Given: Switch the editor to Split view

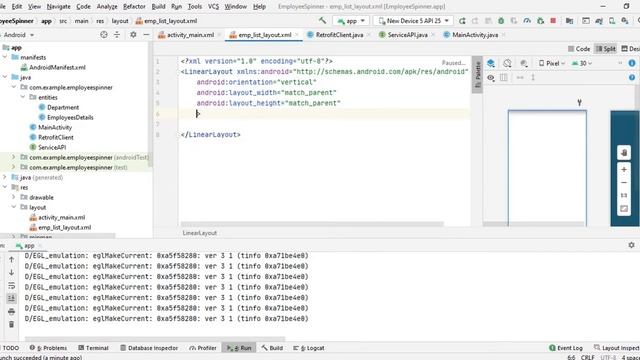Looking at the screenshot, I should pos(605,49).
